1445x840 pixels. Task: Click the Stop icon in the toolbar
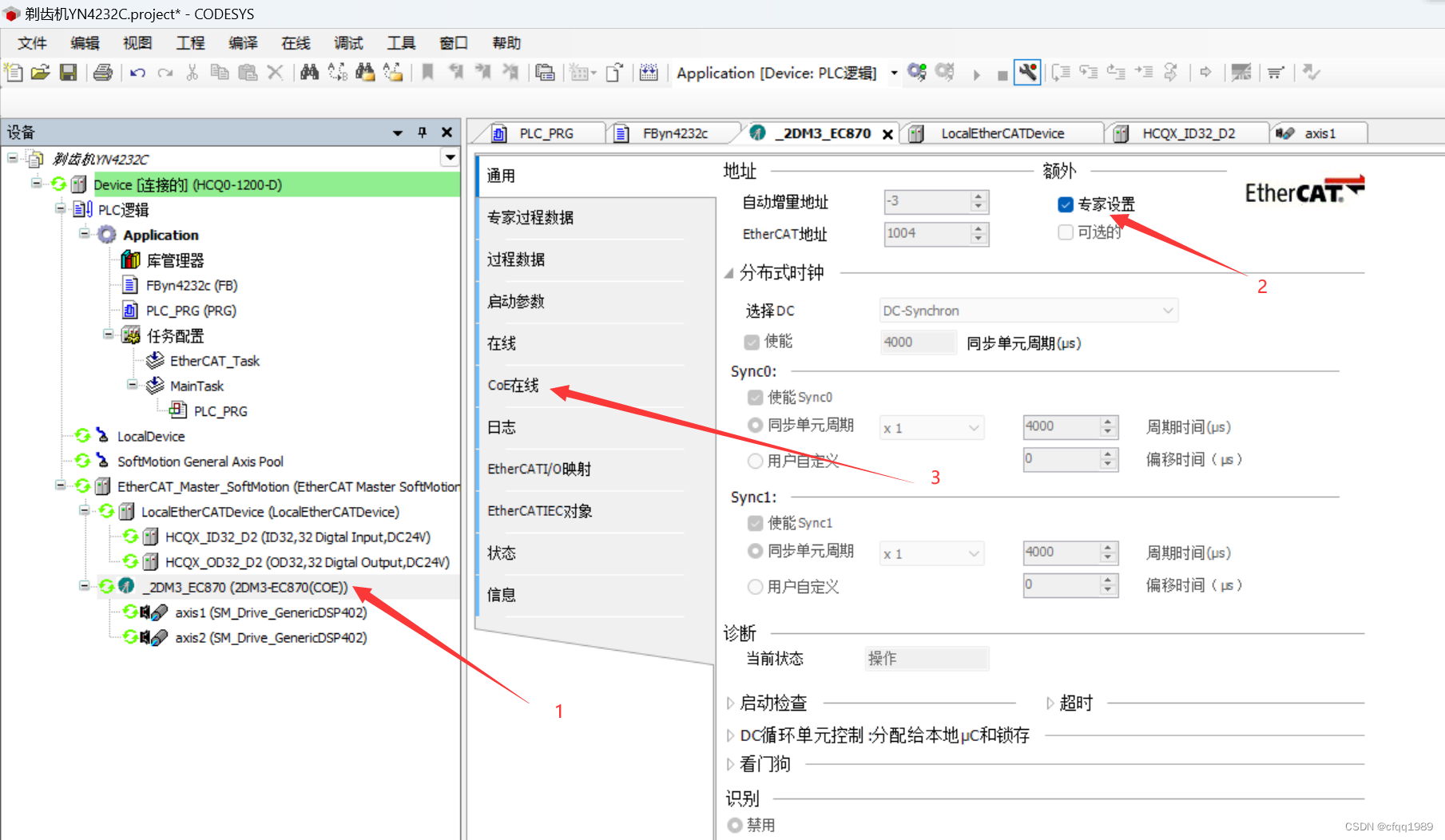click(x=1002, y=72)
